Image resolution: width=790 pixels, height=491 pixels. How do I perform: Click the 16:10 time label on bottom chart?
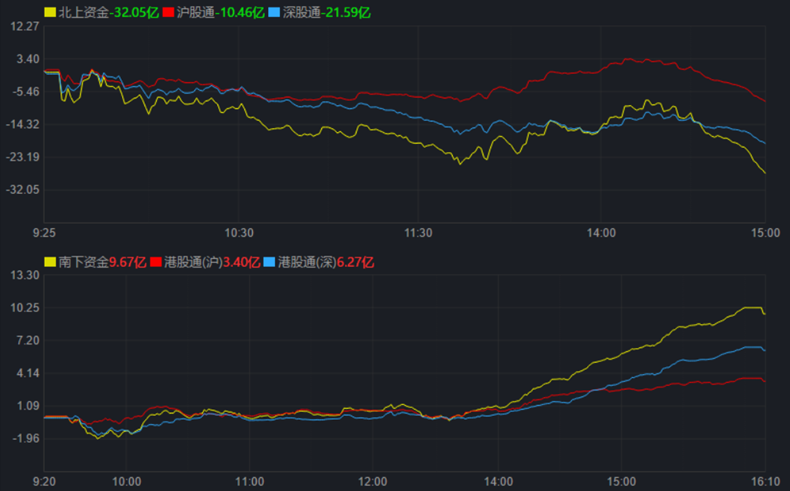(x=766, y=480)
